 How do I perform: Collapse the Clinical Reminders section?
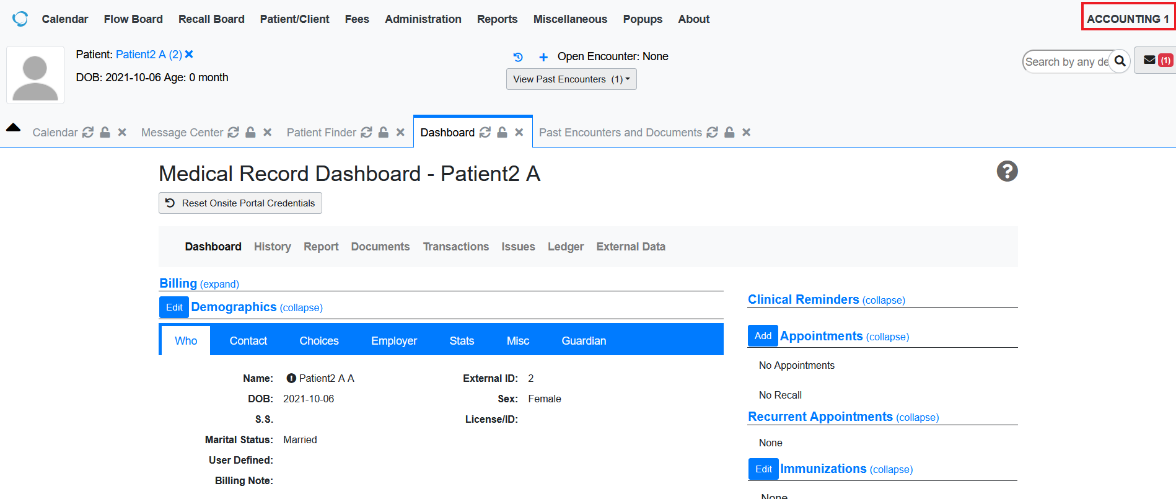pyautogui.click(x=884, y=300)
